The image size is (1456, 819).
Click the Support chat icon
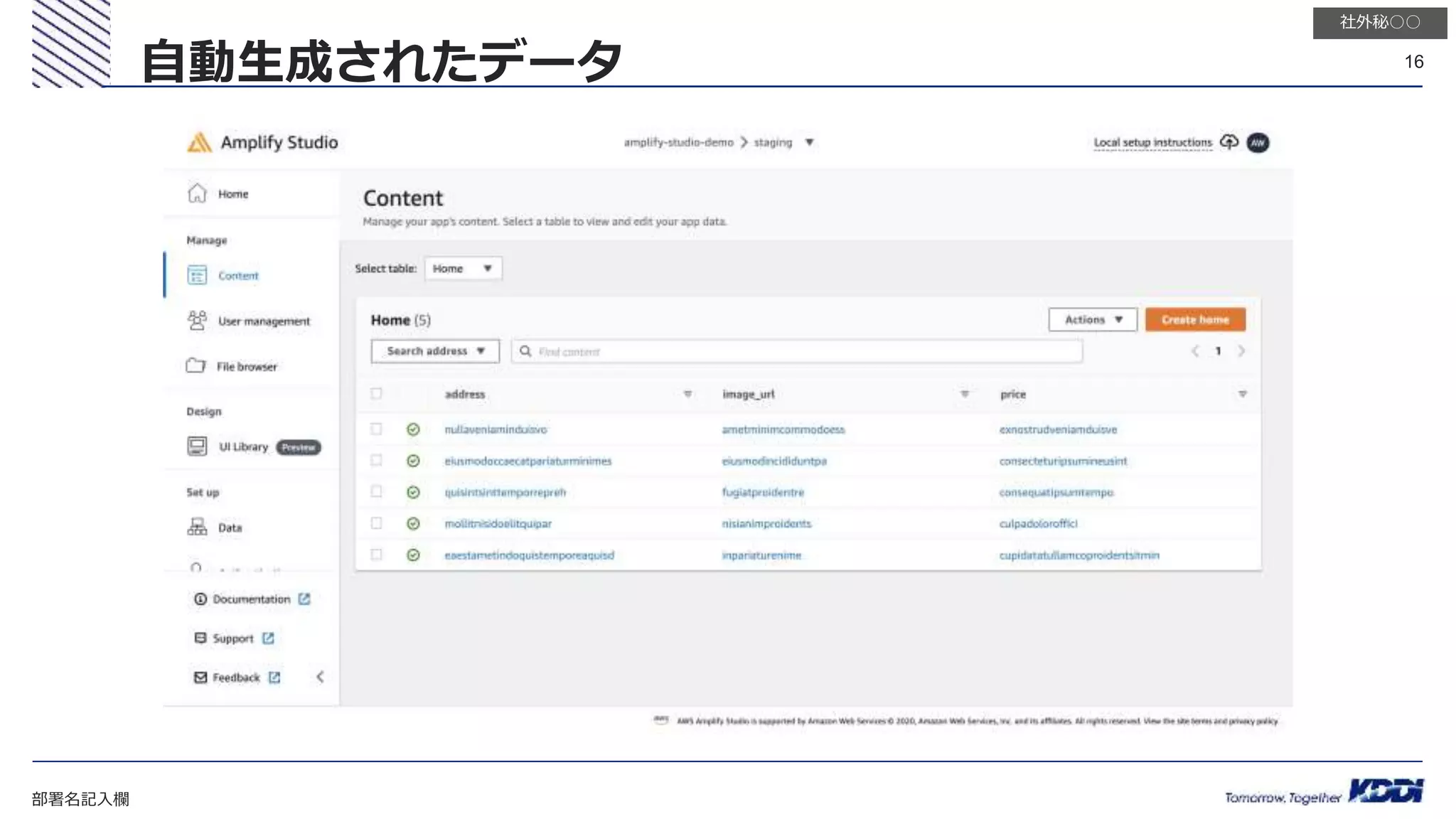[x=200, y=638]
